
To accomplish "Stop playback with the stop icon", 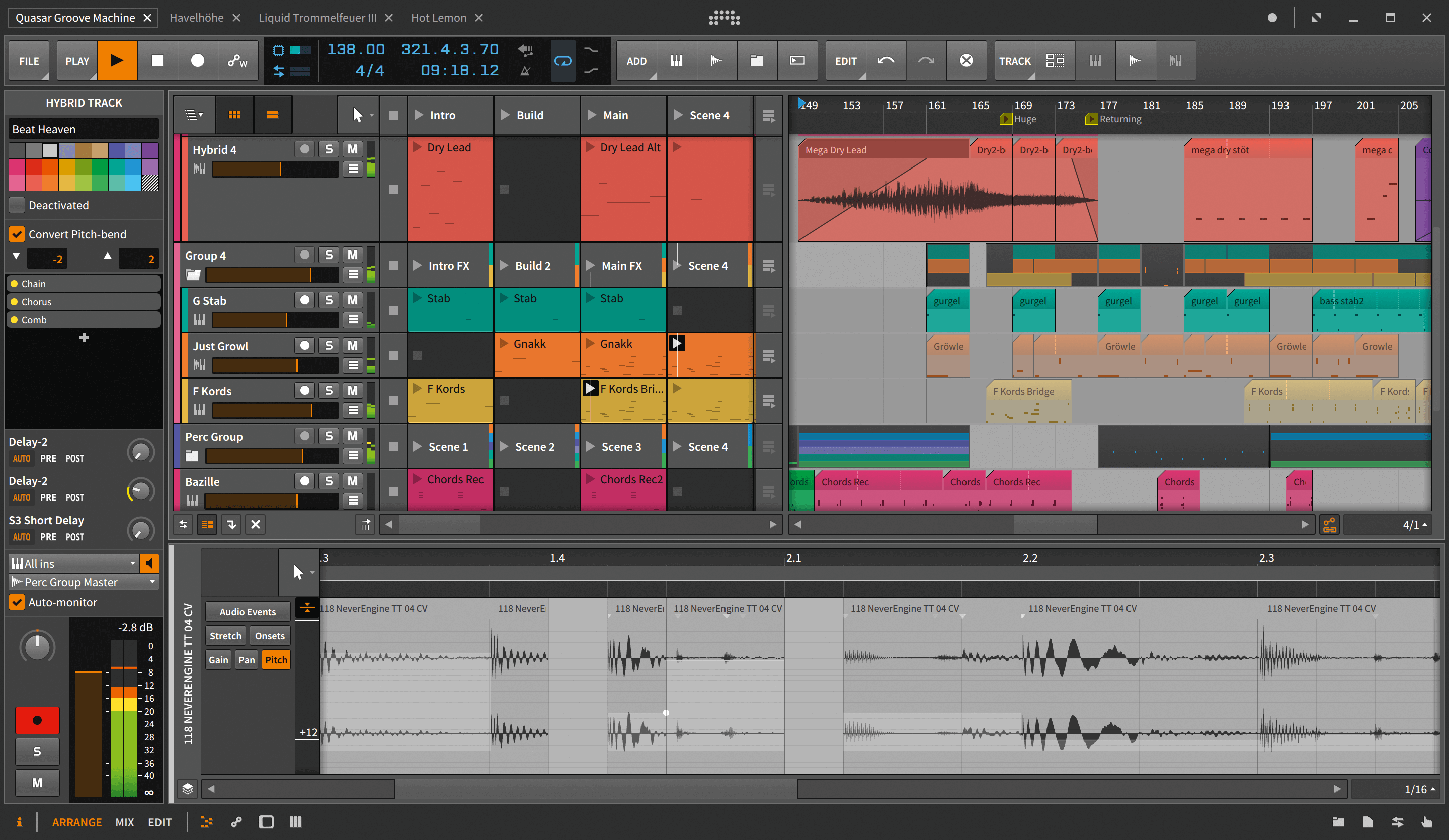I will [157, 60].
